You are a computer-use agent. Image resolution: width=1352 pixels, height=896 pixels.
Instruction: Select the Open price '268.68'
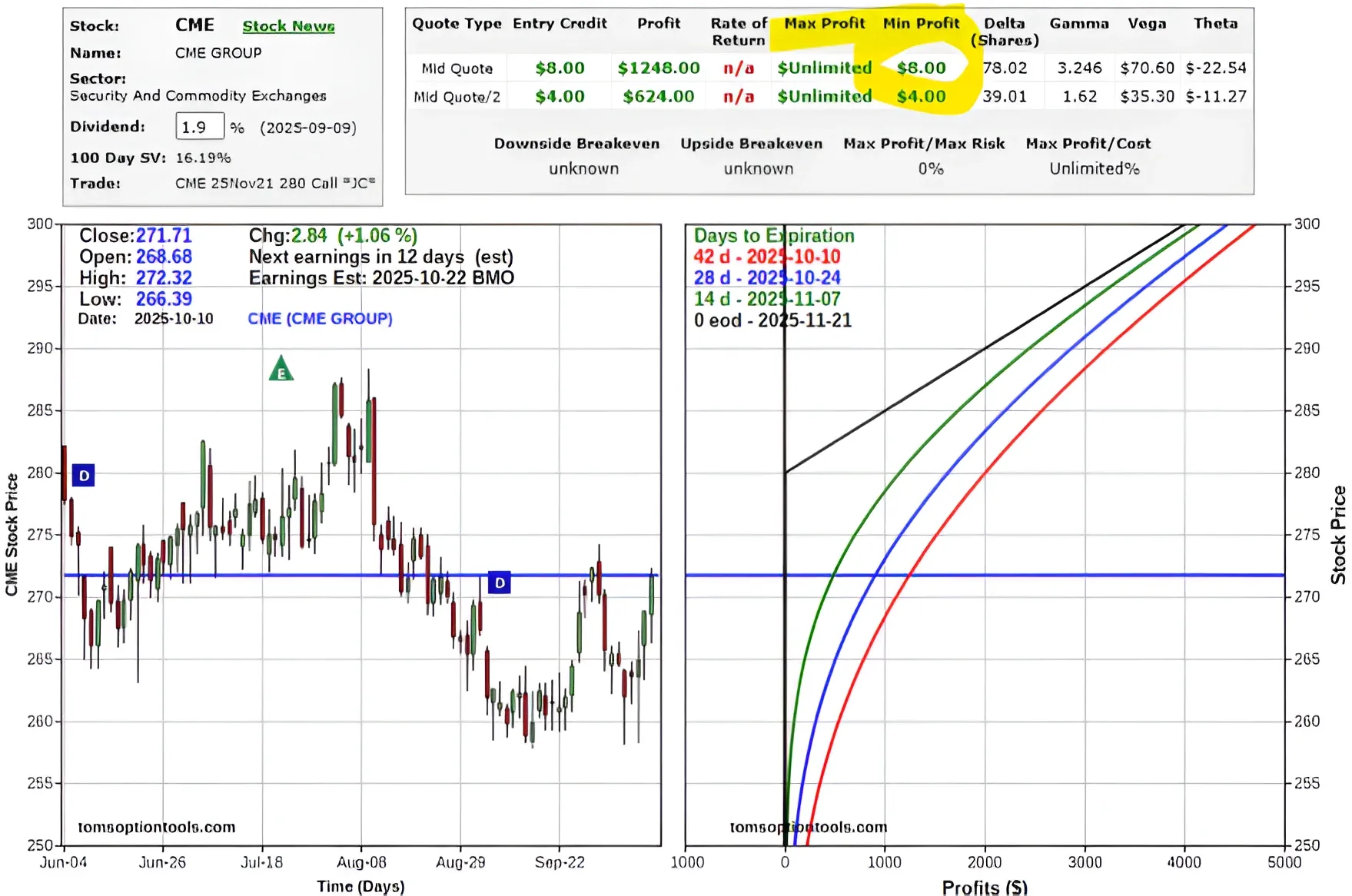point(164,257)
